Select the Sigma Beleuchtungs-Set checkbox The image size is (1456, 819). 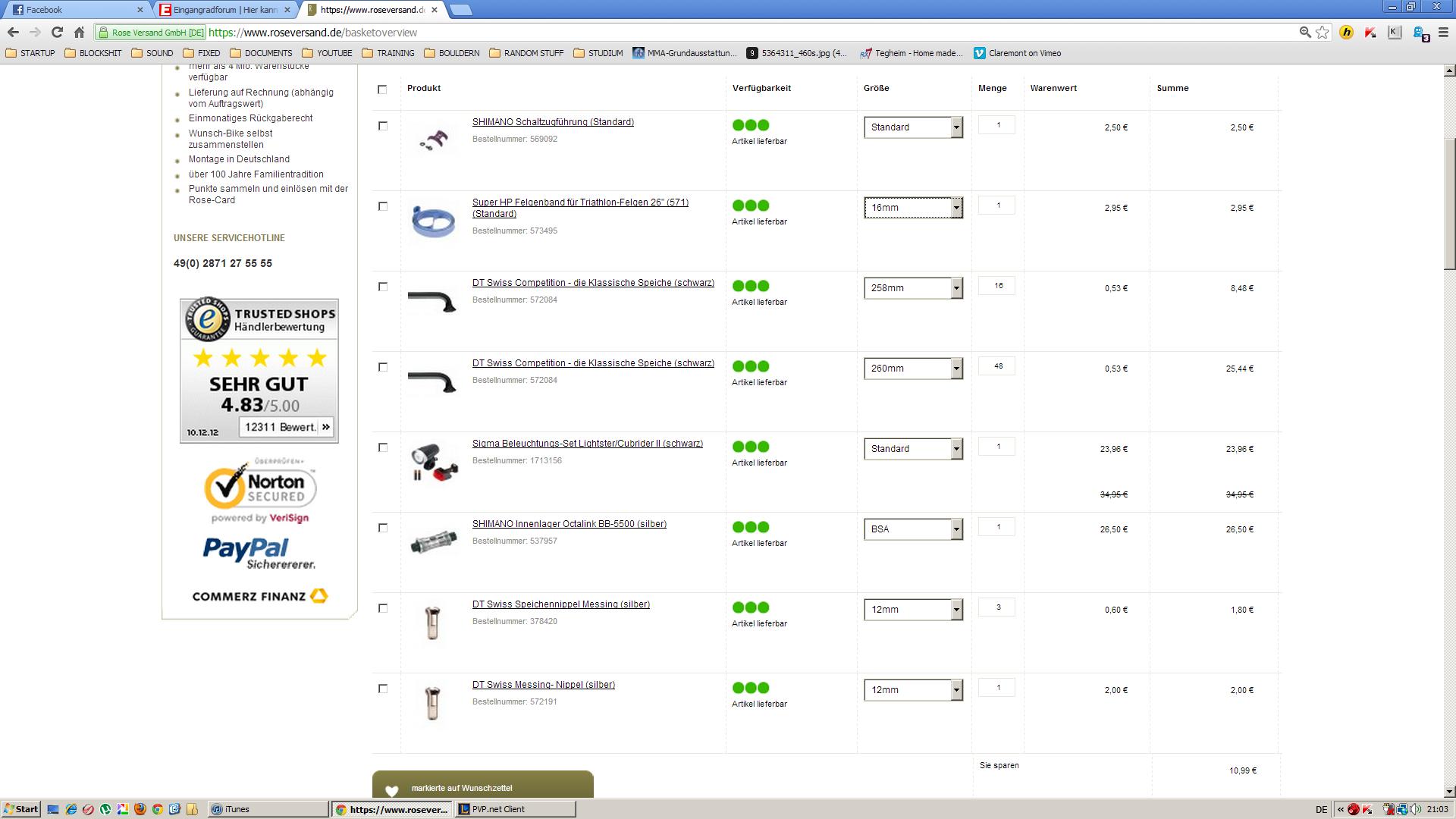click(383, 448)
